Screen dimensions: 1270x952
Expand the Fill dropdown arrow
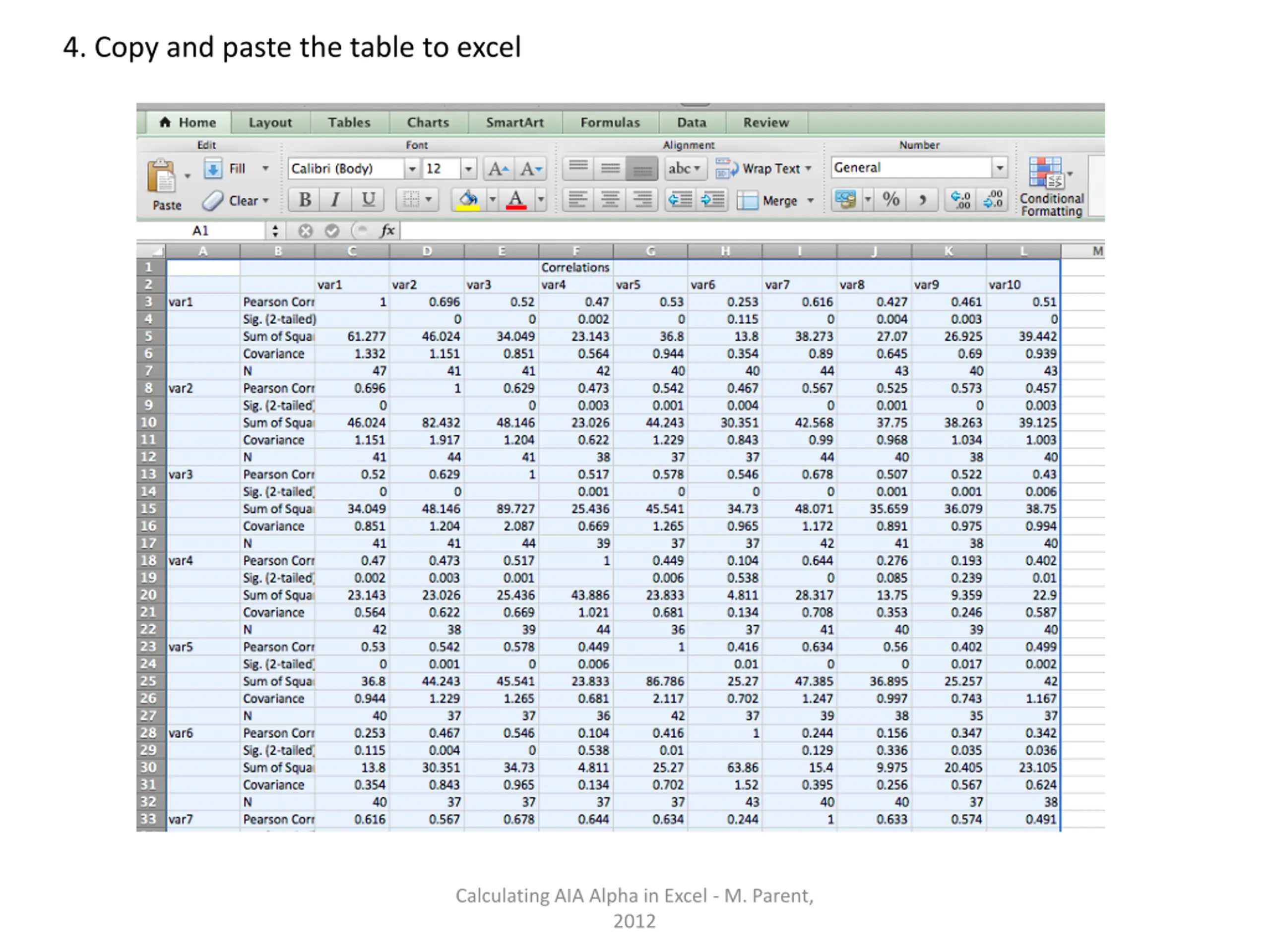265,169
